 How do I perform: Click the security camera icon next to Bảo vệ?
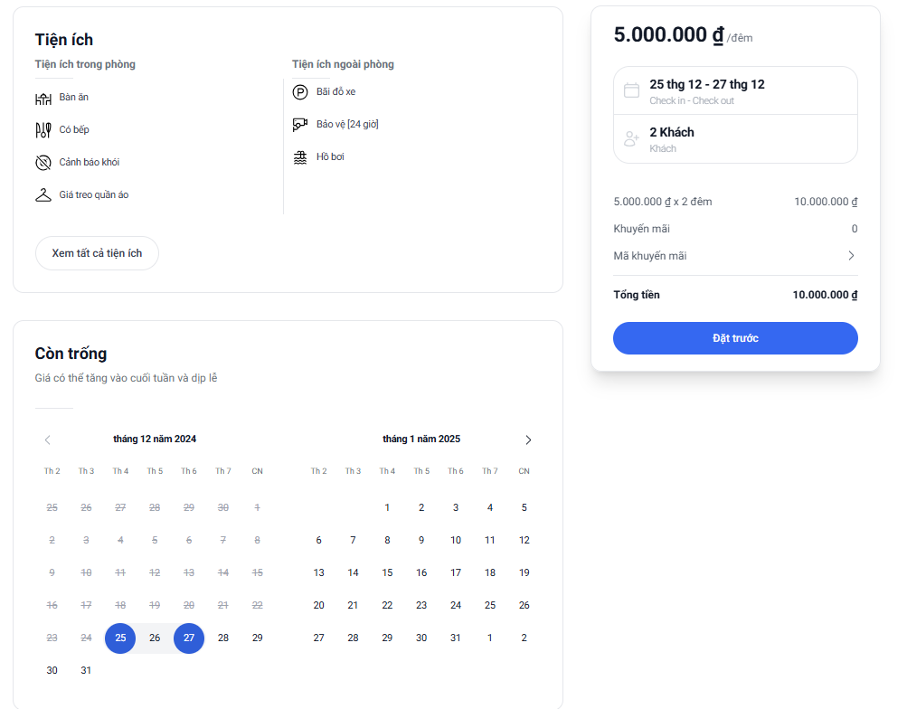coord(300,125)
